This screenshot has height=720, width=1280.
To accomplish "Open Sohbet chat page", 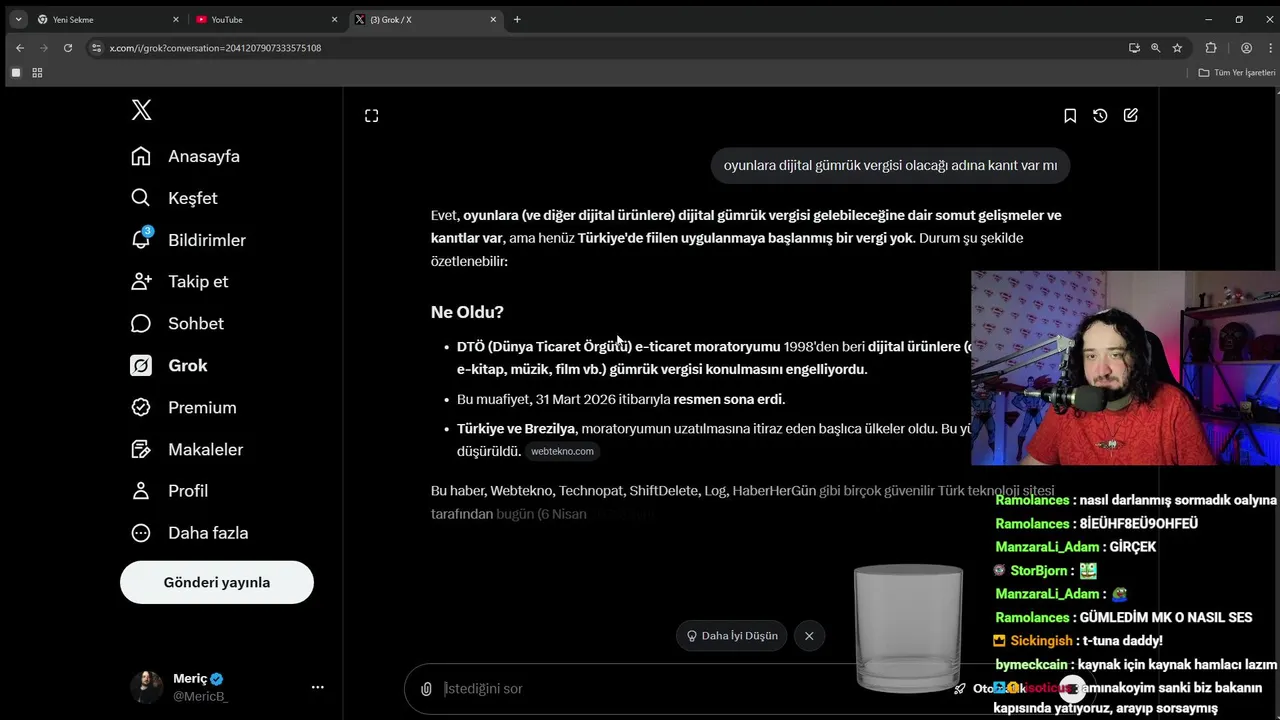I will coord(177,323).
